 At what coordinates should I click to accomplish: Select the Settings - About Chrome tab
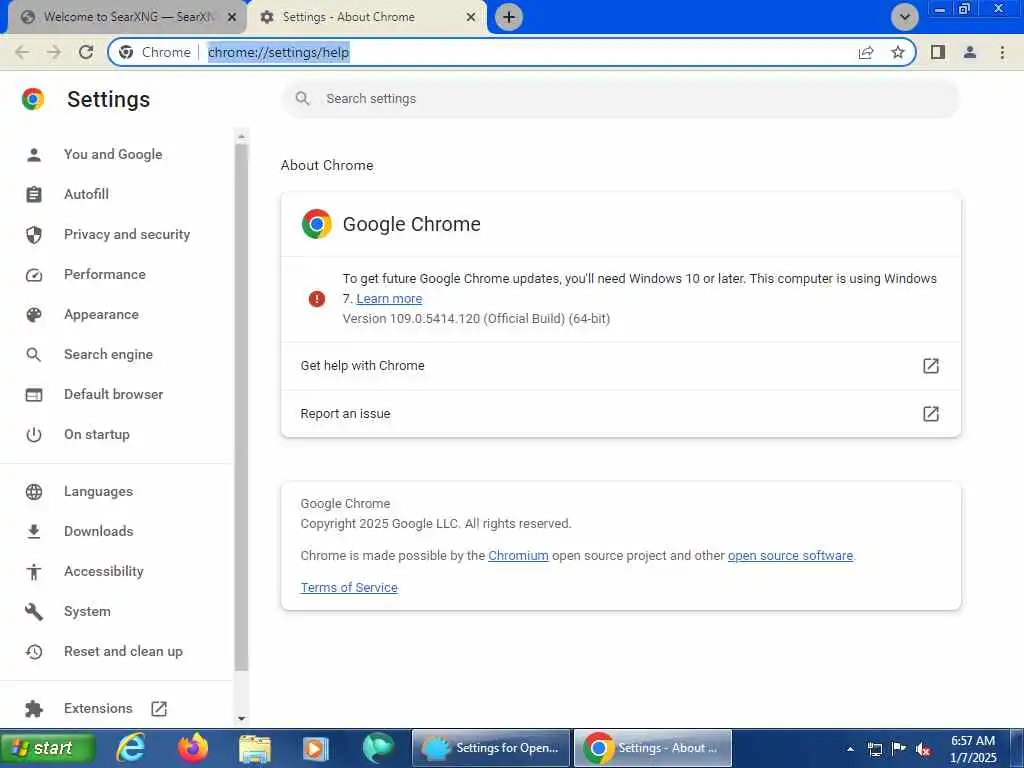(x=366, y=17)
